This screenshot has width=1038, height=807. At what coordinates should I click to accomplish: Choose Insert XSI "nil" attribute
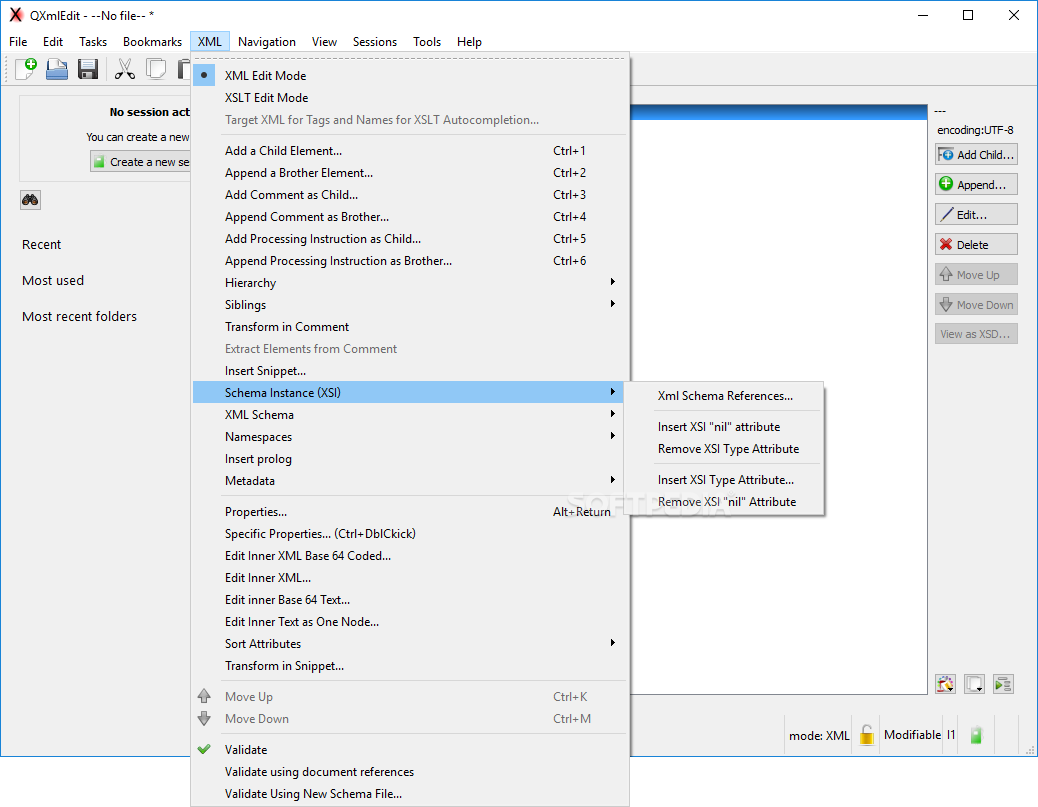pyautogui.click(x=724, y=427)
